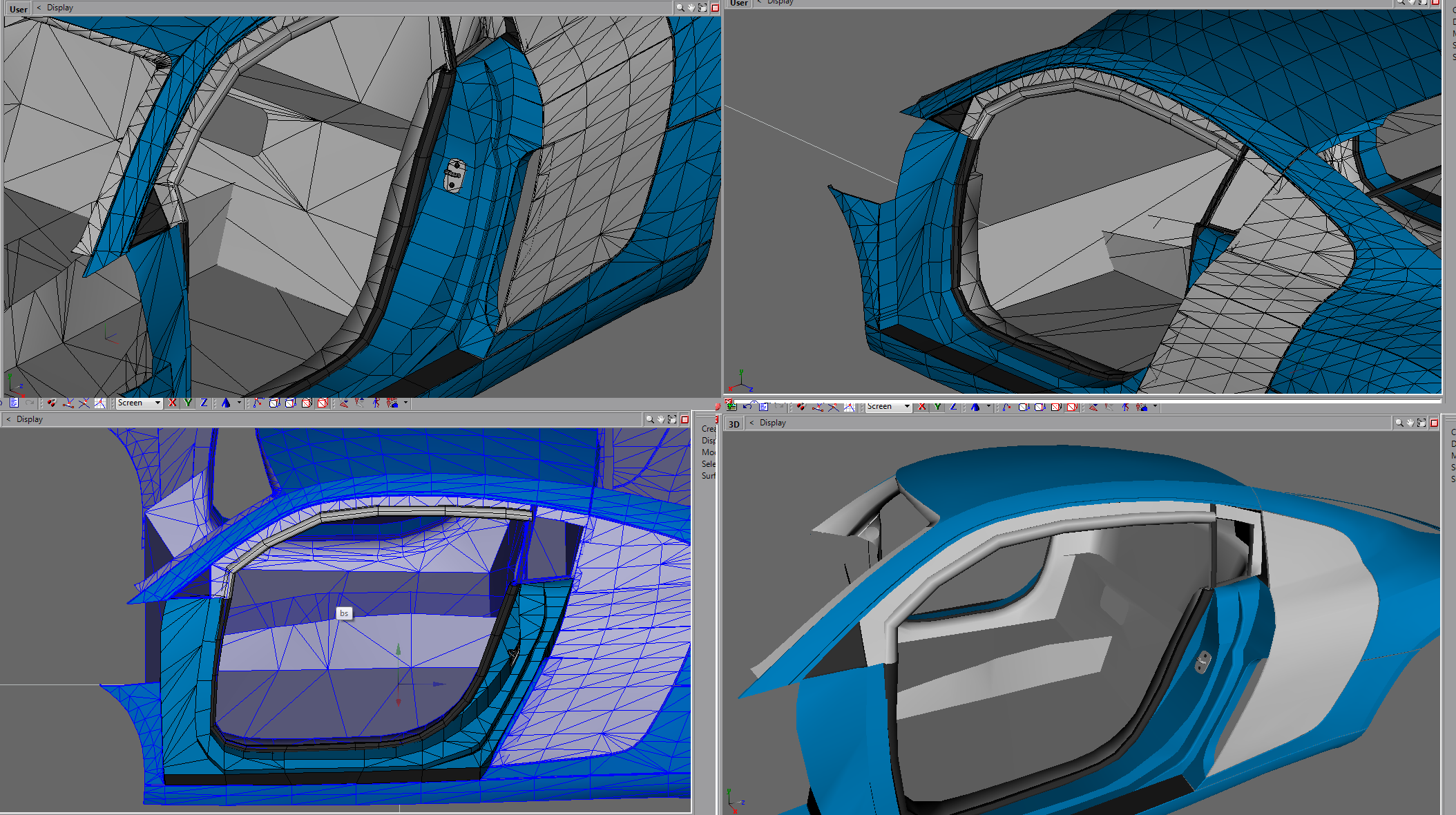Toggle the blue Z axis lock above bottom-left viewport
This screenshot has width=1456, height=815.
pyautogui.click(x=204, y=403)
